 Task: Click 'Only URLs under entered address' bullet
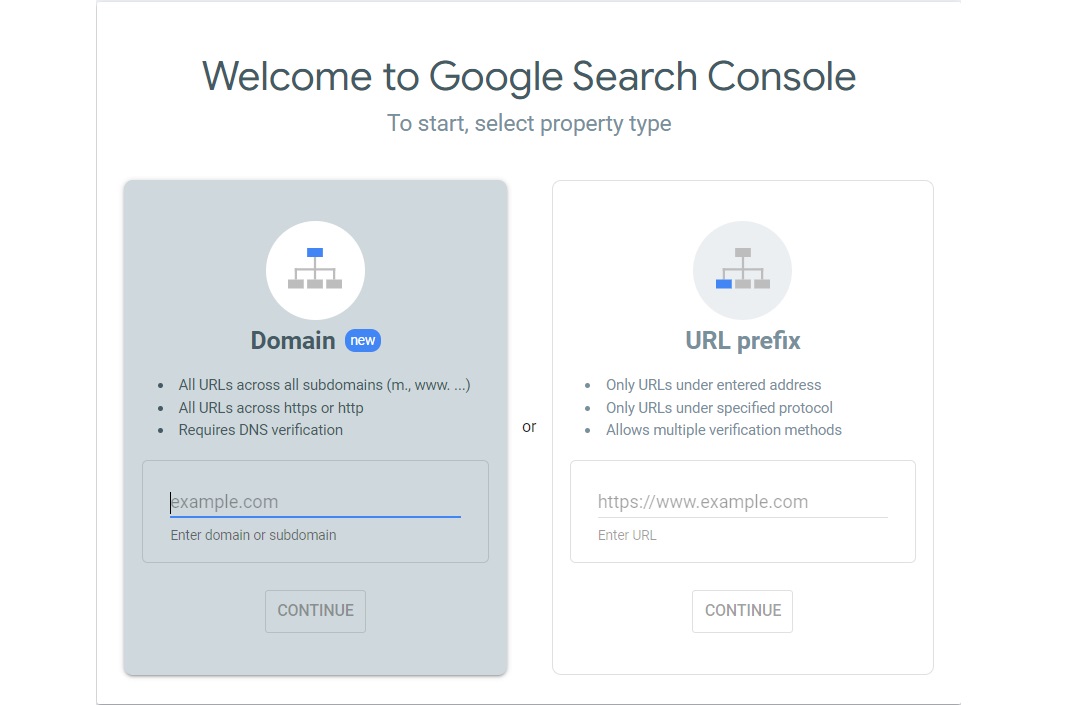(x=714, y=384)
